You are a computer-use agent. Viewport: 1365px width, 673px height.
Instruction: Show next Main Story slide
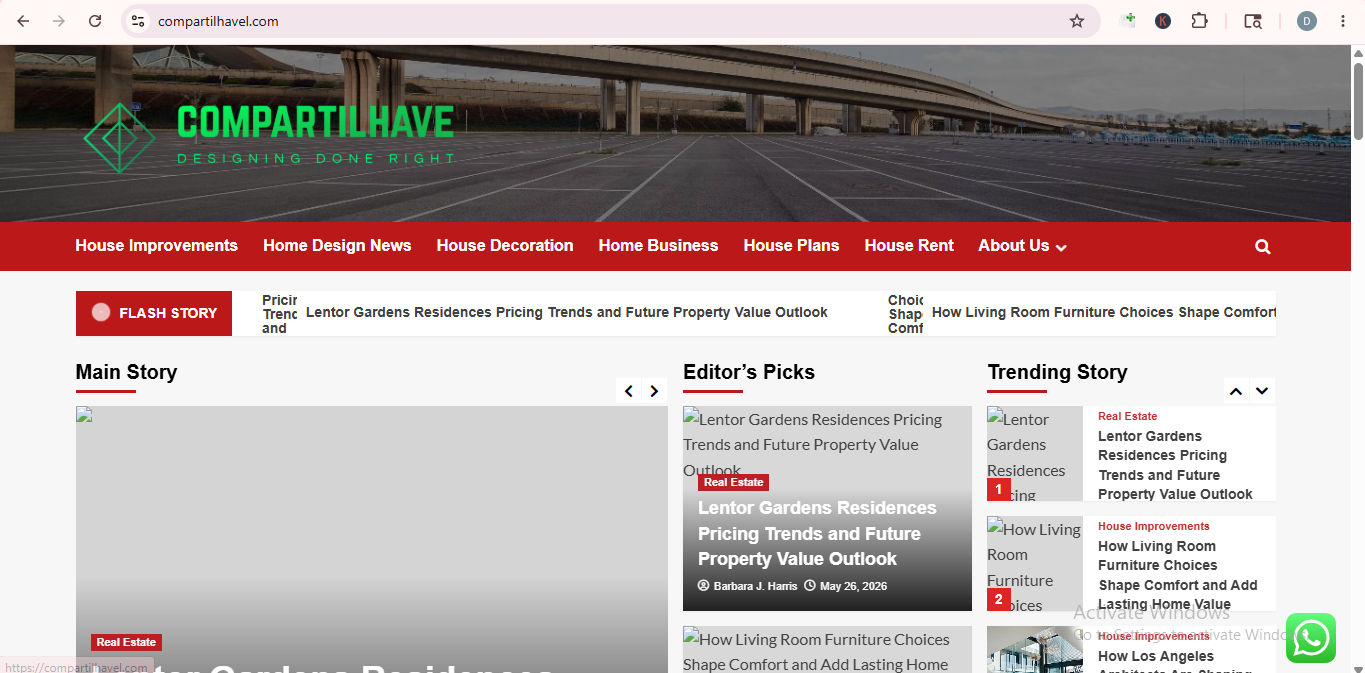654,391
